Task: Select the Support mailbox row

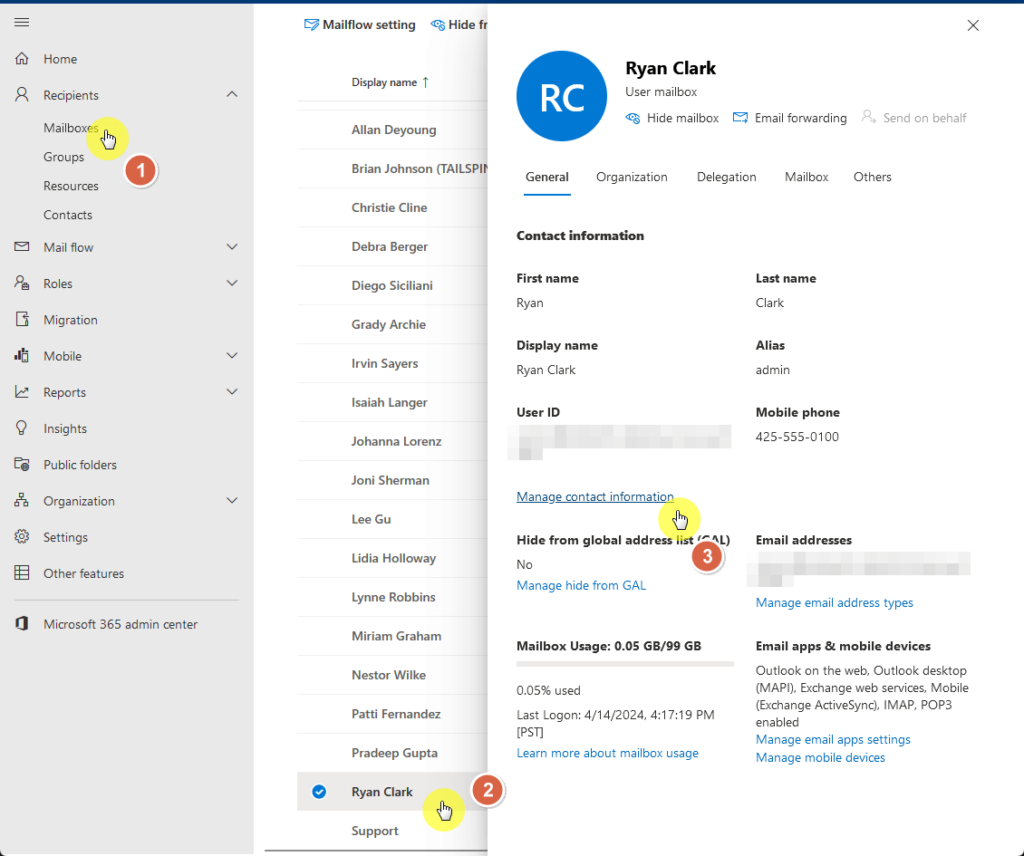Action: click(x=392, y=831)
